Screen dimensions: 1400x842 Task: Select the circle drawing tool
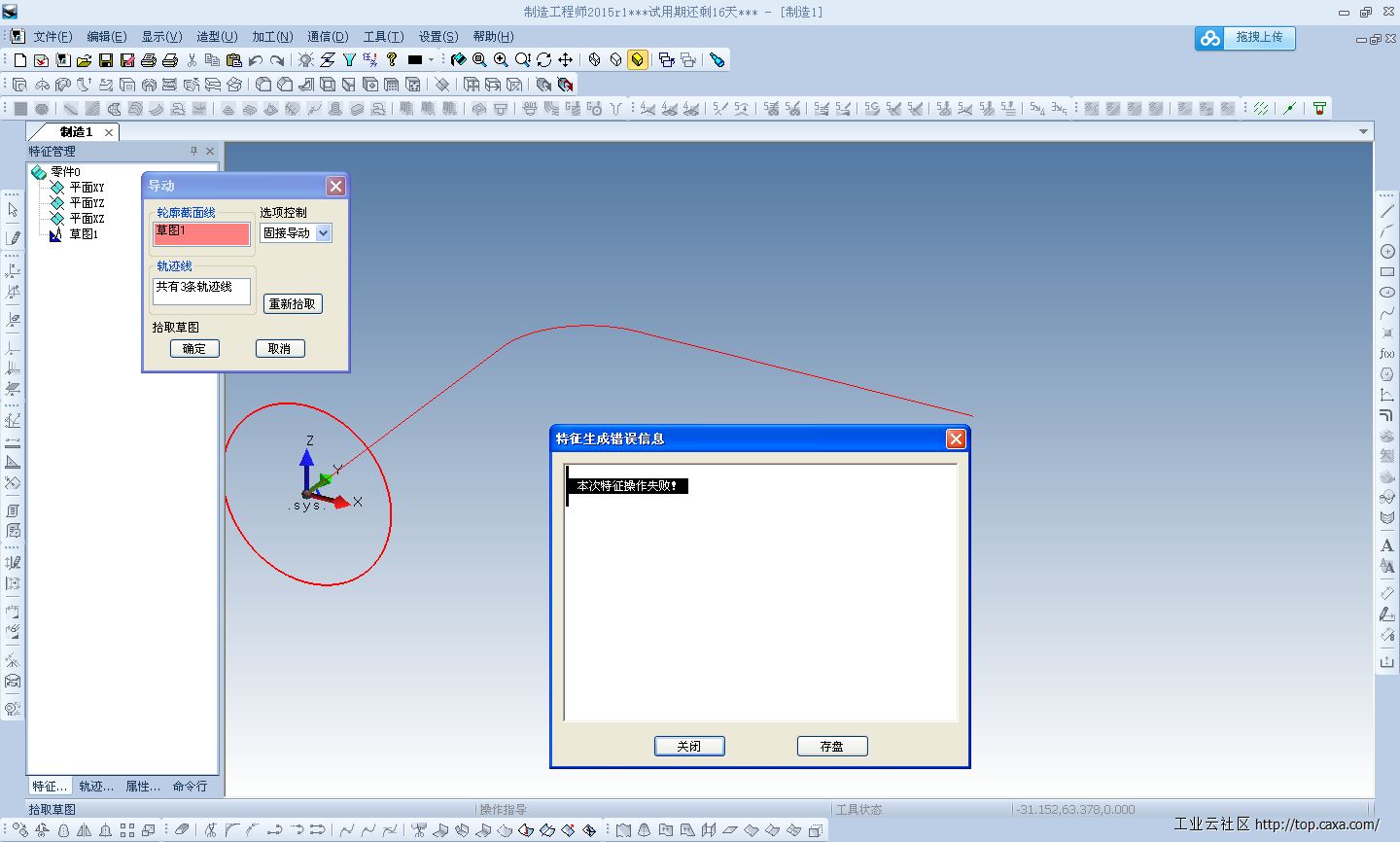1387,252
